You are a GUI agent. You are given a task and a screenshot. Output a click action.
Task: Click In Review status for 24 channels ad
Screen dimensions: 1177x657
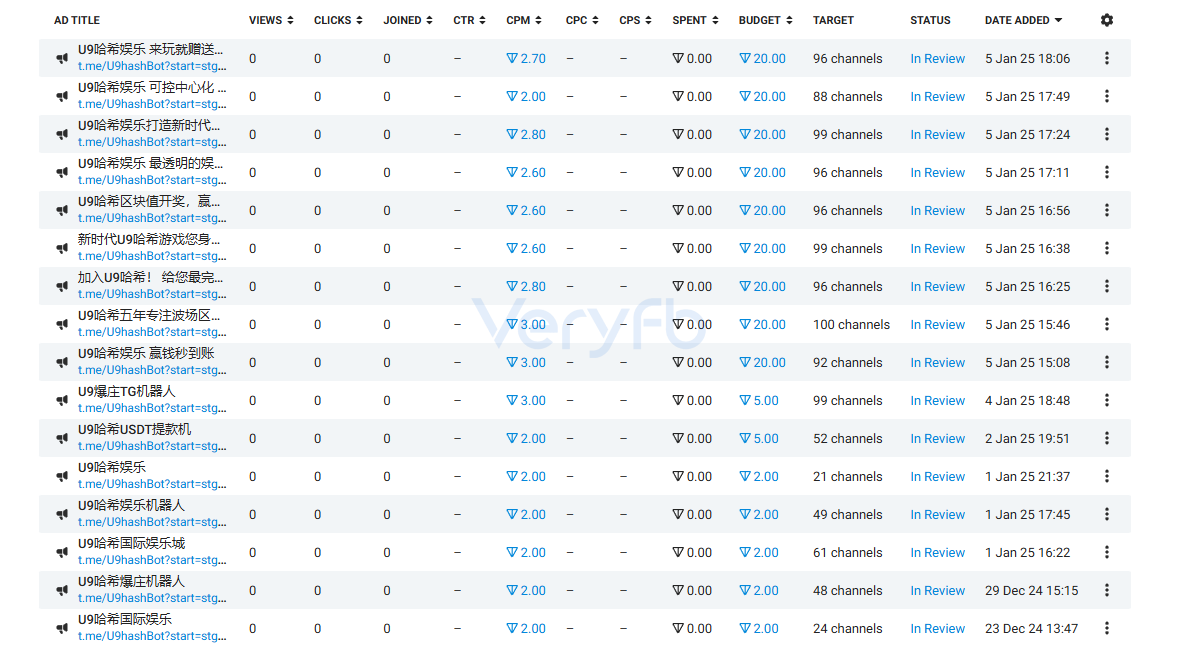pyautogui.click(x=938, y=628)
